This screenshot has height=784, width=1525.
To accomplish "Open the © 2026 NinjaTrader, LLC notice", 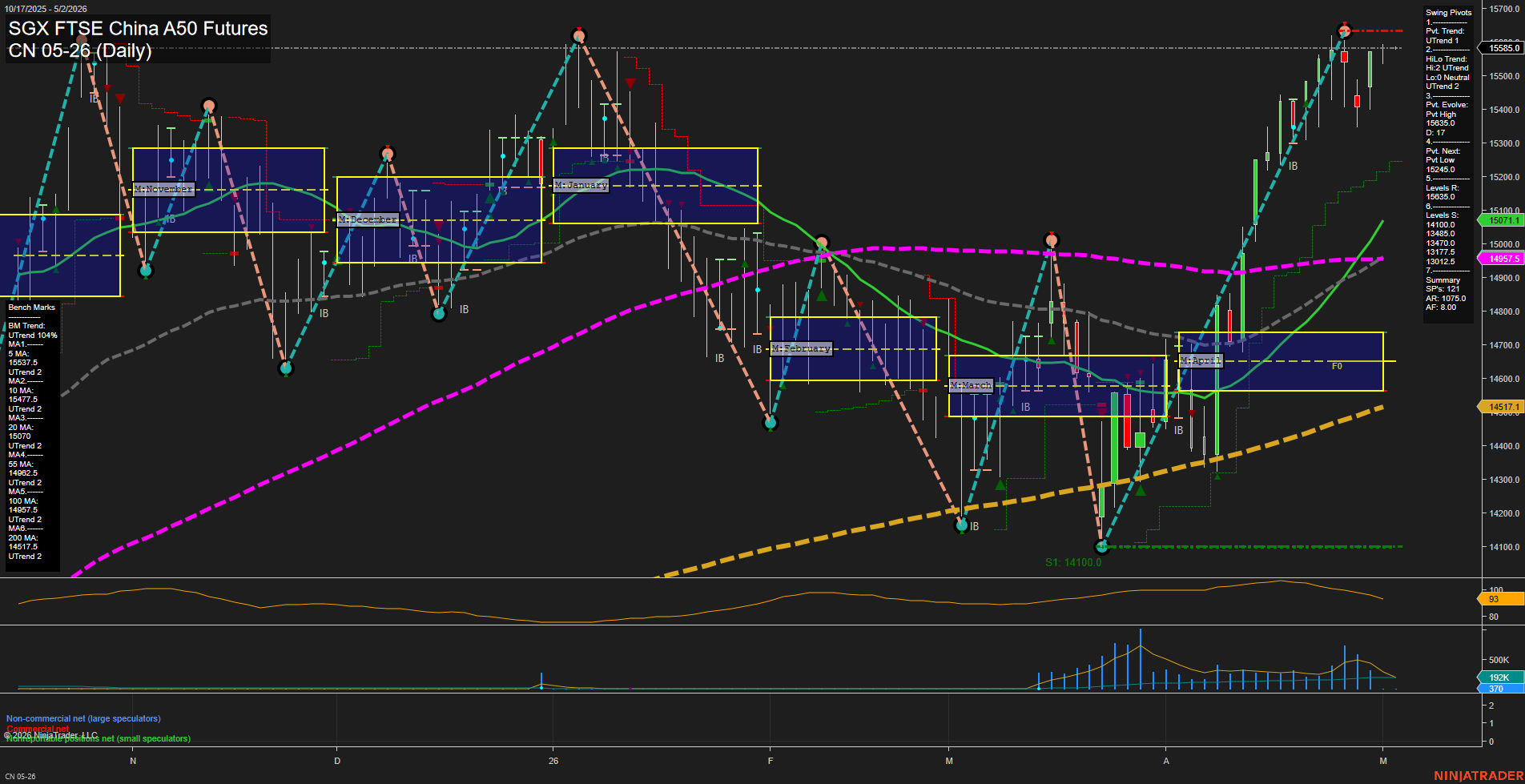I will click(x=50, y=734).
